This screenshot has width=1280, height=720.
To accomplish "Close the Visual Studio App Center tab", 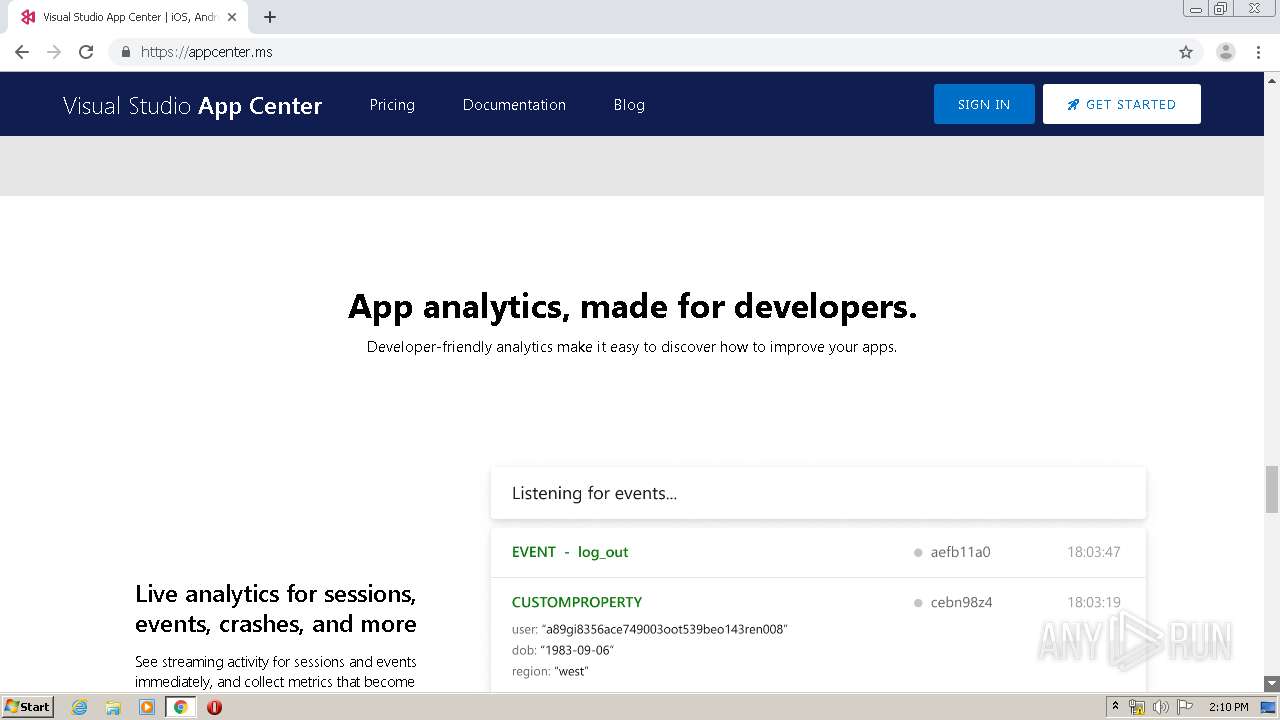I will 232,17.
